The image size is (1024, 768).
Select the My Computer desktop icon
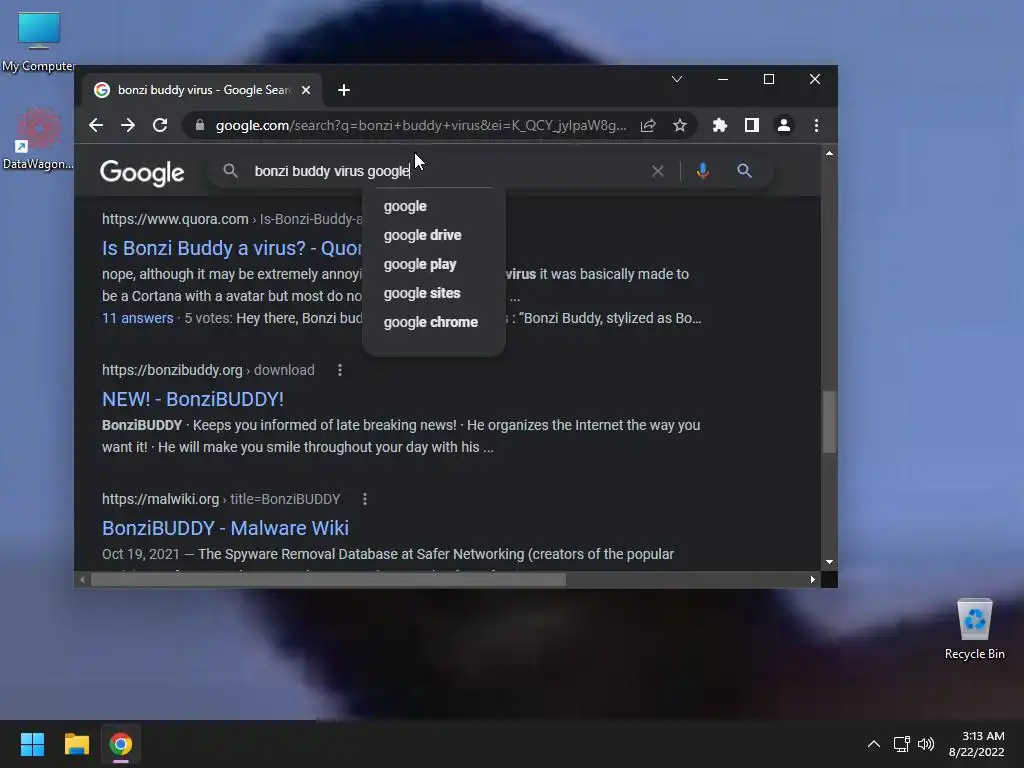click(39, 42)
